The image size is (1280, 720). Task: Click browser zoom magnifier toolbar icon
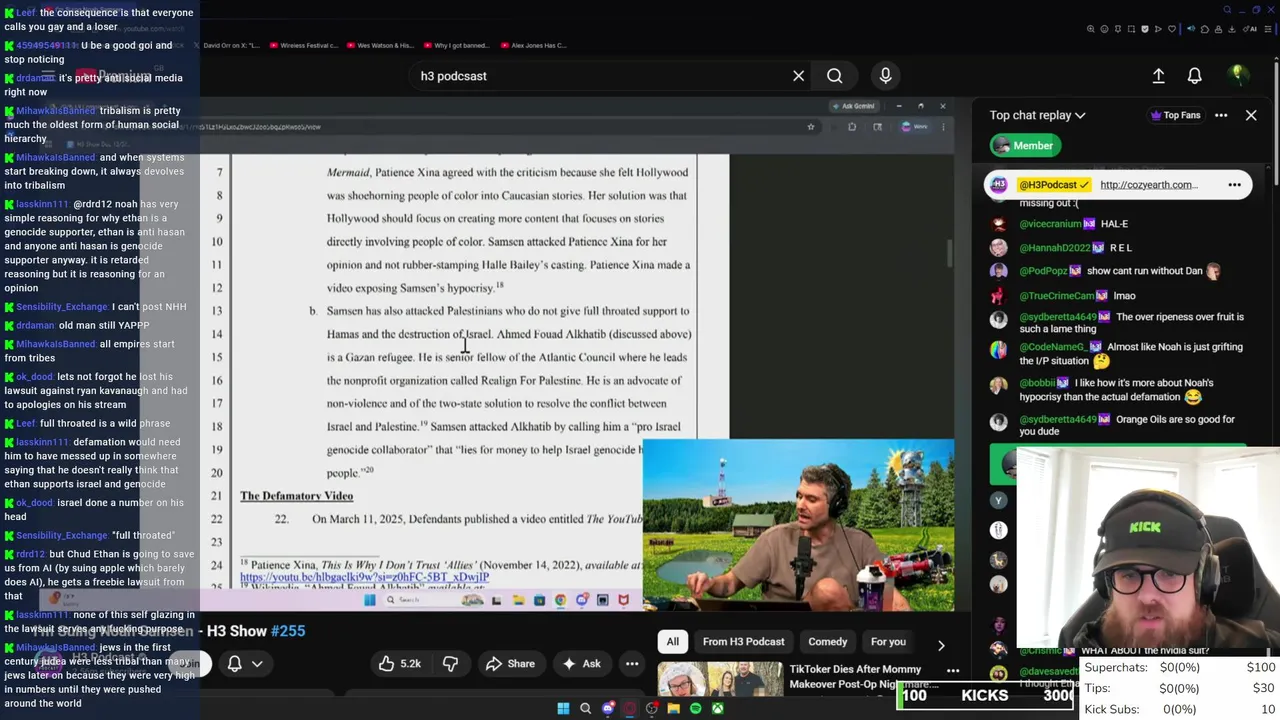point(1091,29)
